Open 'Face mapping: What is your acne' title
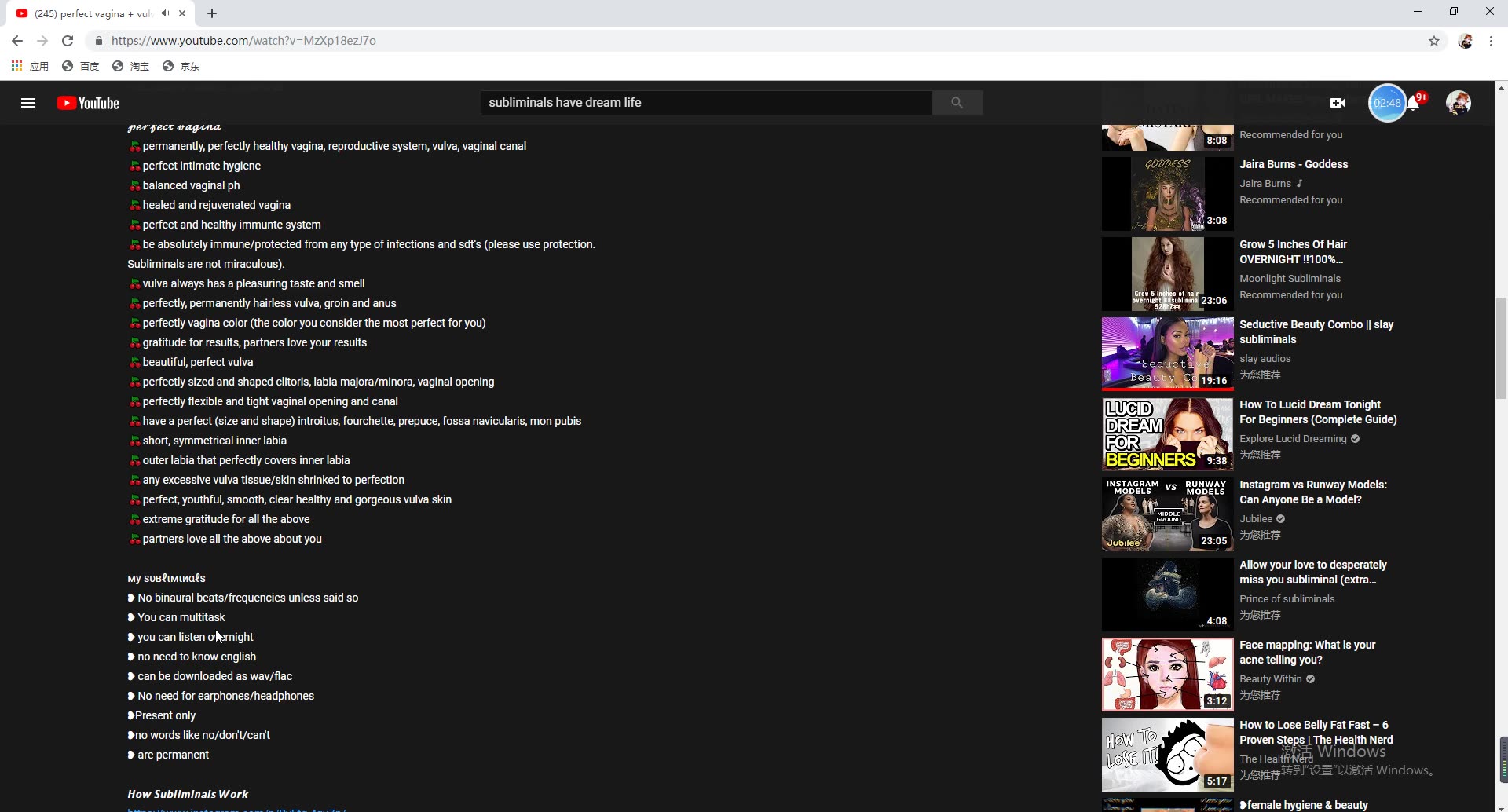This screenshot has width=1508, height=812. click(1308, 653)
